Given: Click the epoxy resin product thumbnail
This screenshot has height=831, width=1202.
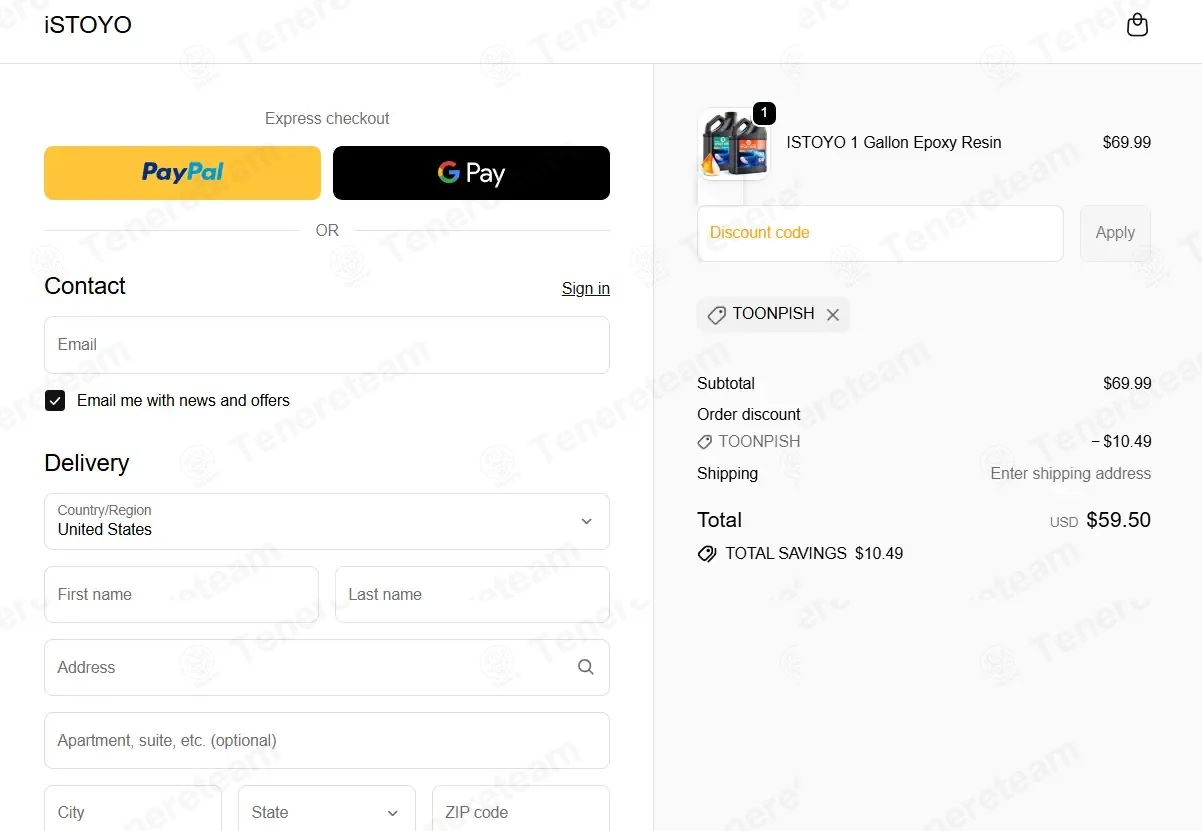Looking at the screenshot, I should pos(733,144).
